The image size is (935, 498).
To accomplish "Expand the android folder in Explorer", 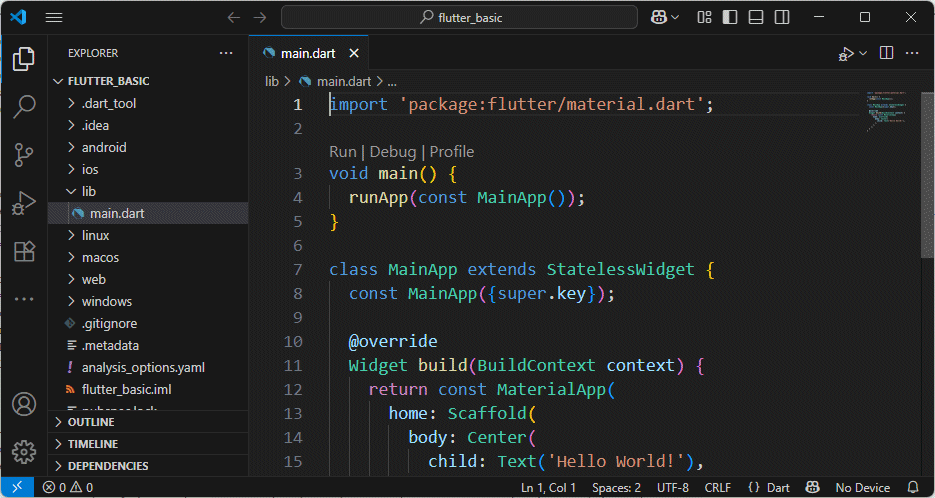I will 104,147.
